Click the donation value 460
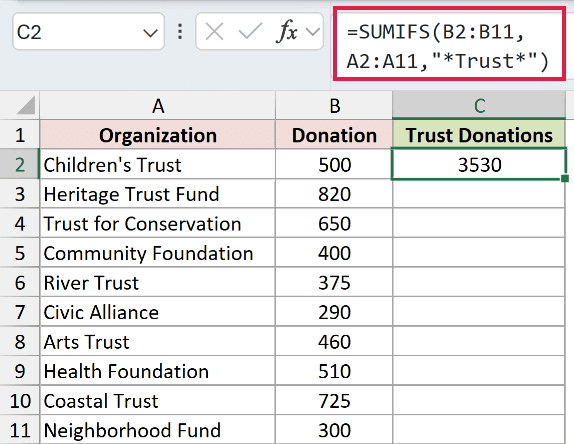 [x=334, y=342]
